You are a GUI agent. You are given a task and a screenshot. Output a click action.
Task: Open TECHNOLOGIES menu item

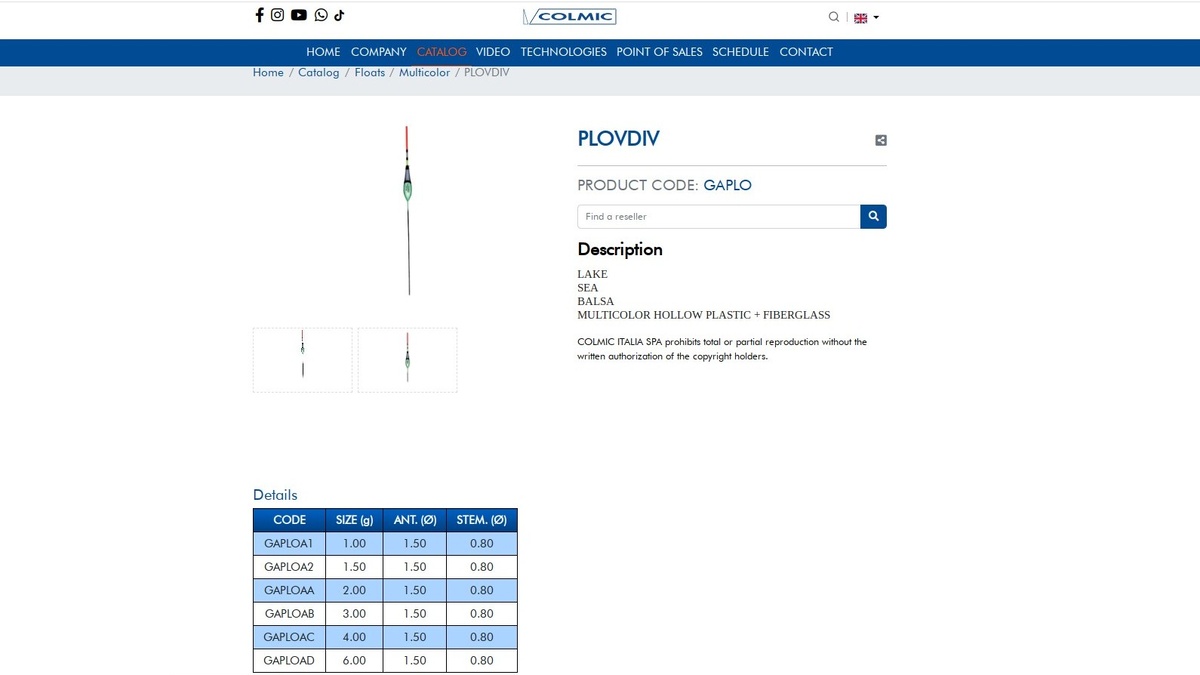(564, 52)
